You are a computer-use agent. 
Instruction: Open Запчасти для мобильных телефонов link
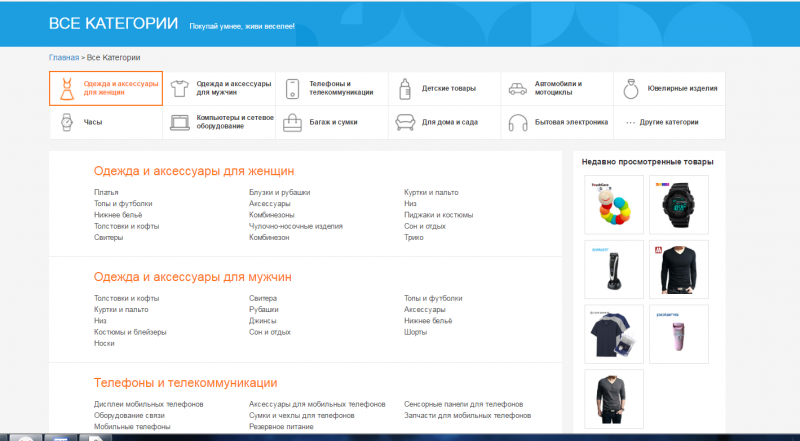point(467,415)
